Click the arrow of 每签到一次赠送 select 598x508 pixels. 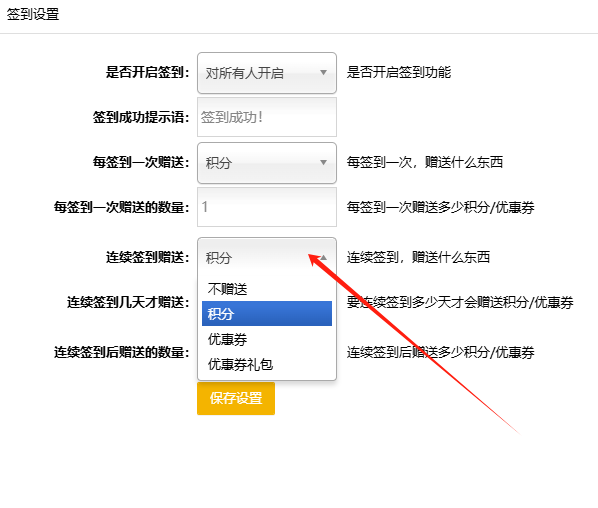tap(323, 162)
